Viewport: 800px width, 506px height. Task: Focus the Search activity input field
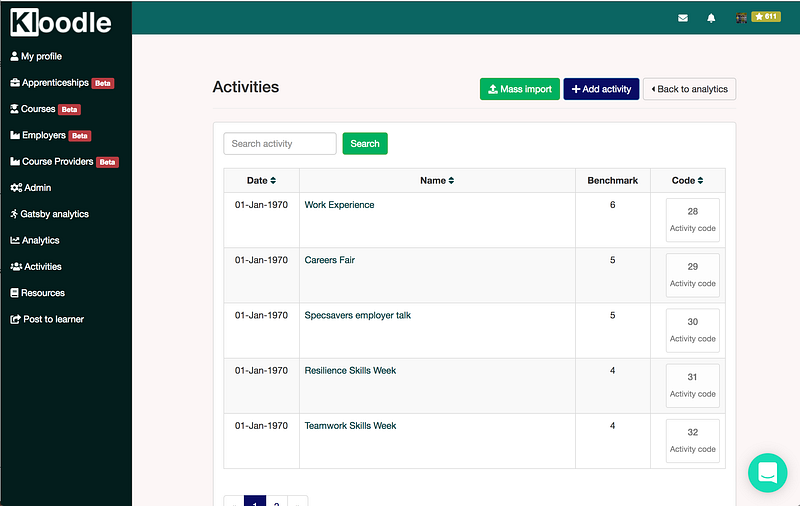click(x=280, y=143)
